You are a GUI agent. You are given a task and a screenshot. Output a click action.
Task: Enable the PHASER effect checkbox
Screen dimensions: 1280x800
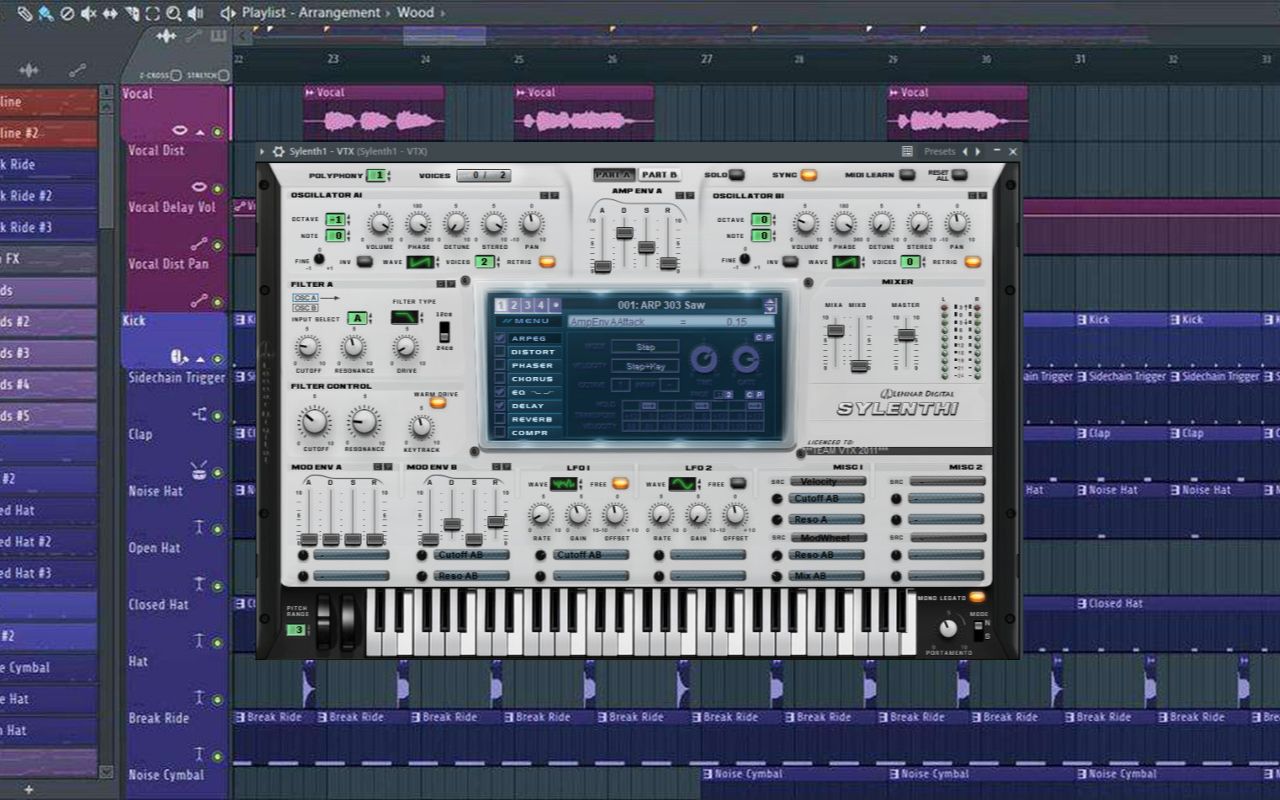[x=500, y=365]
